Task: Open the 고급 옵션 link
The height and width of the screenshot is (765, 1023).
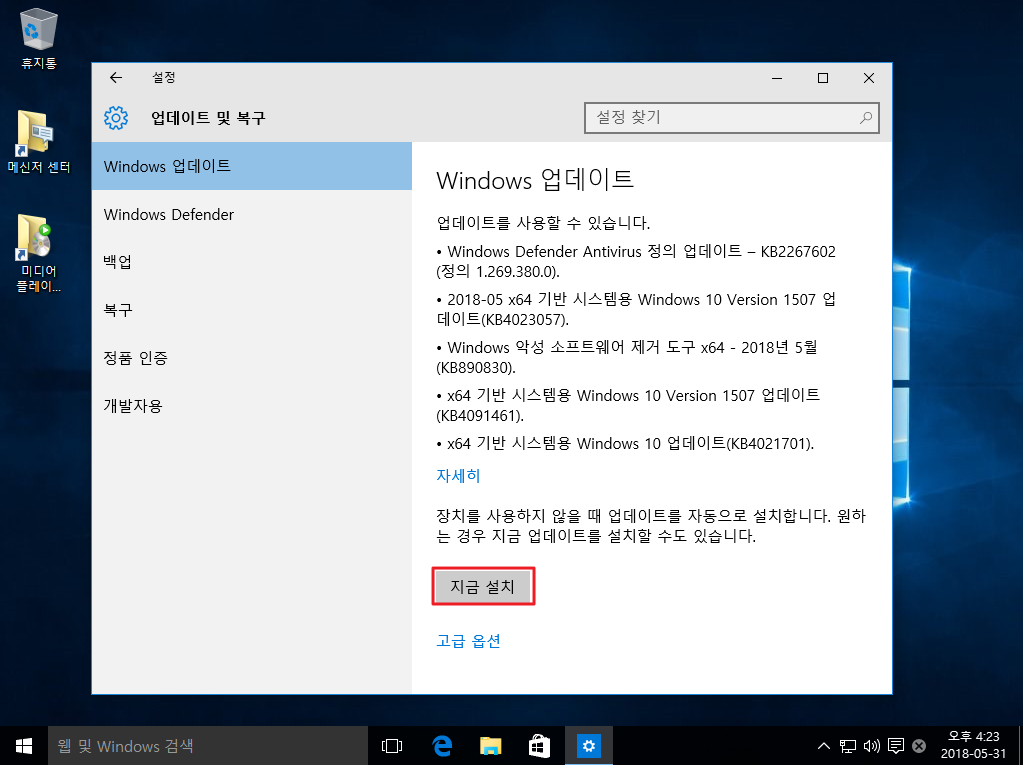Action: pos(468,641)
